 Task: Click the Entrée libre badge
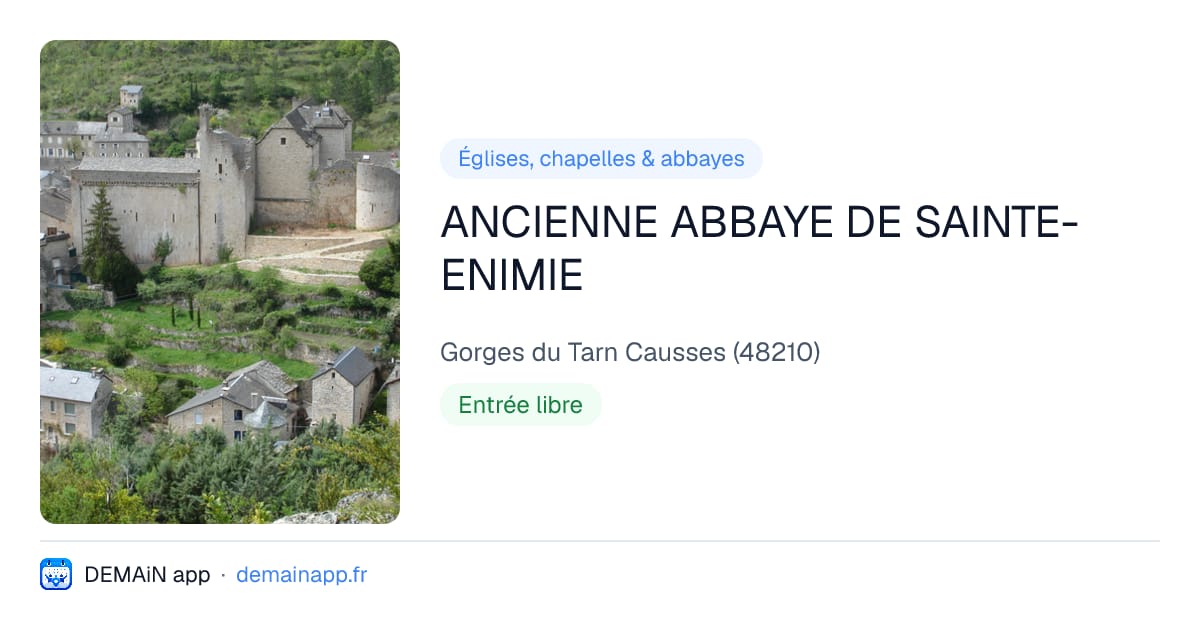520,405
